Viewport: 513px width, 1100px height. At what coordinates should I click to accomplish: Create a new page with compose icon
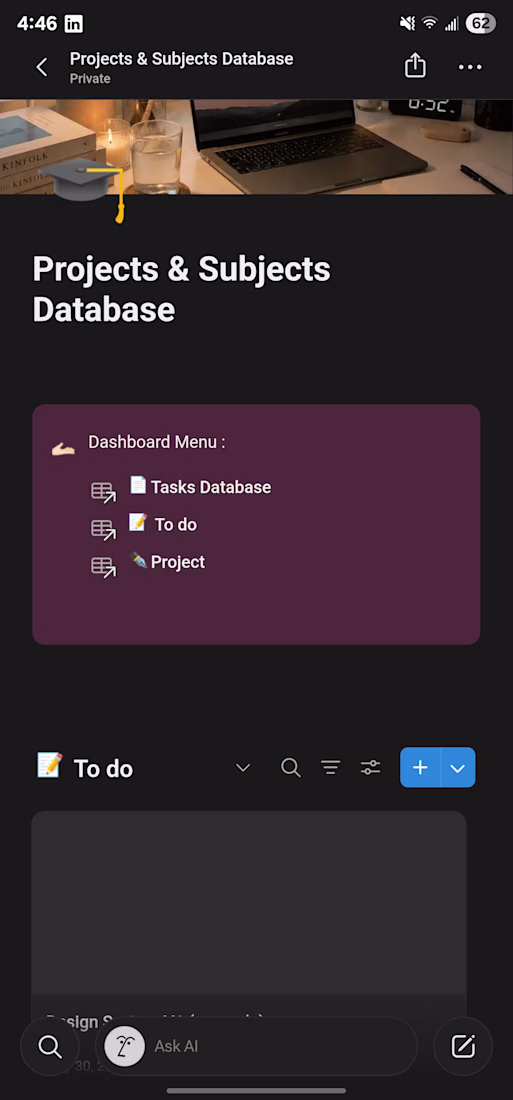[463, 1047]
